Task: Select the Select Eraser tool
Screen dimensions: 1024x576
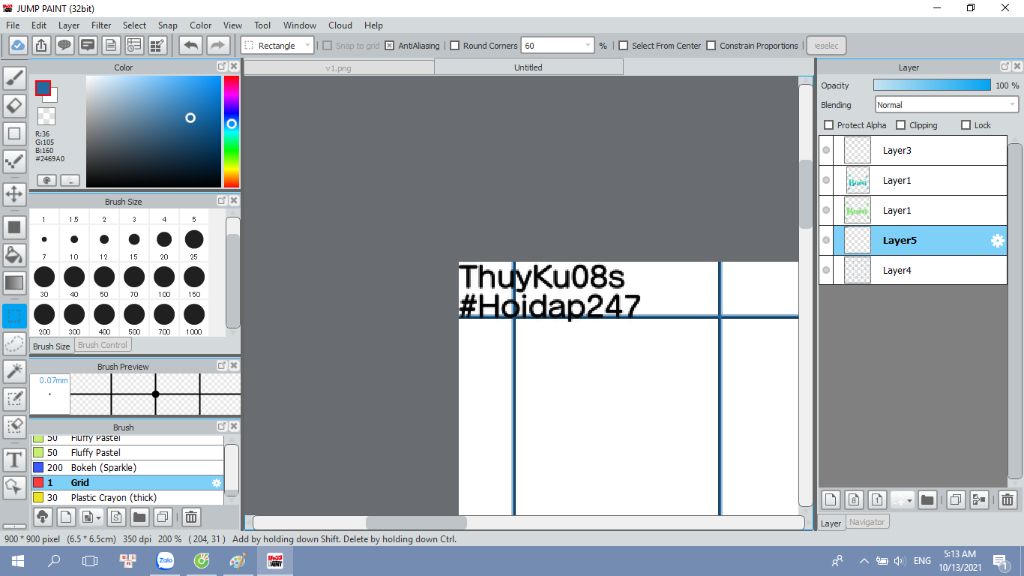Action: (x=14, y=426)
